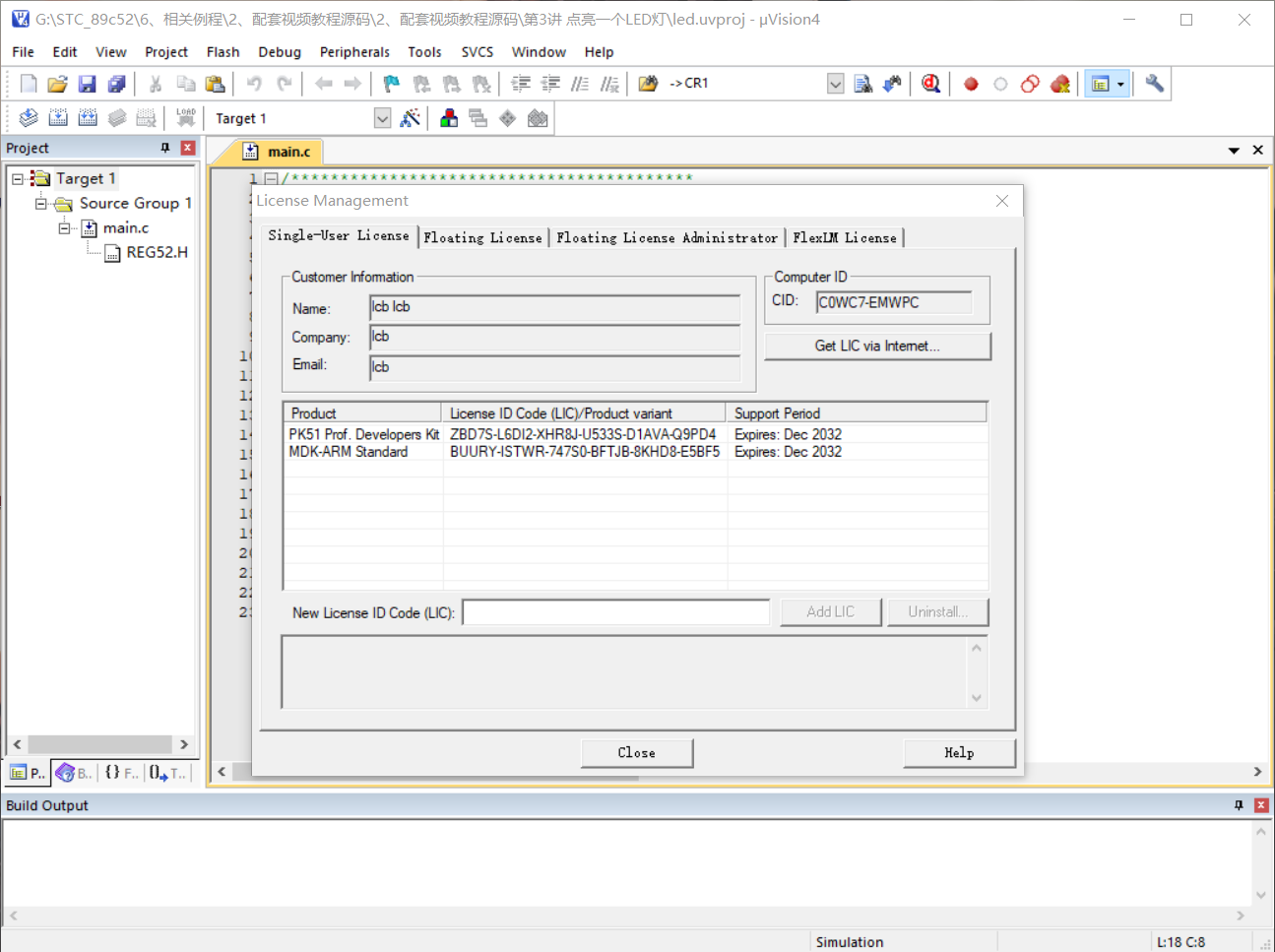This screenshot has width=1275, height=952.
Task: Open the Debug menu
Action: click(x=280, y=52)
